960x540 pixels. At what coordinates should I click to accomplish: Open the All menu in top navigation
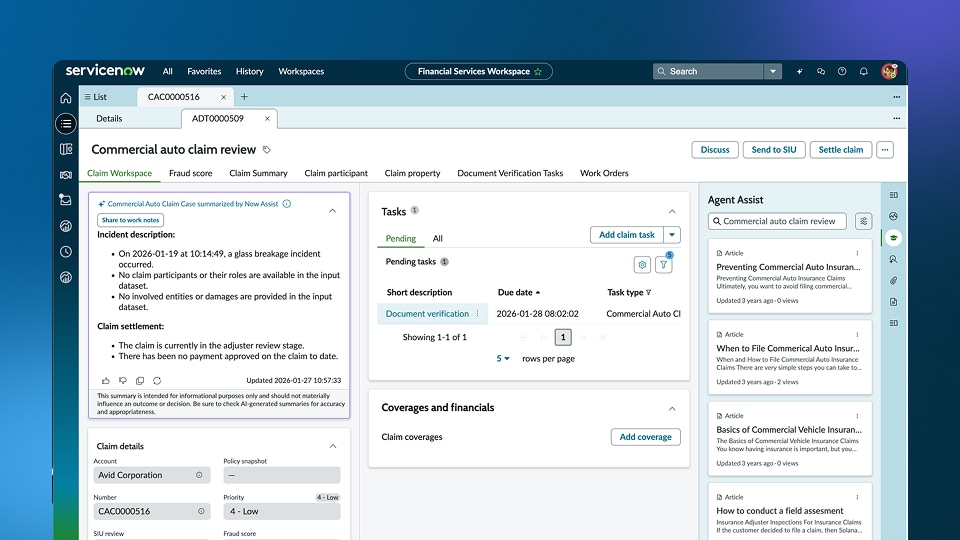tap(167, 72)
